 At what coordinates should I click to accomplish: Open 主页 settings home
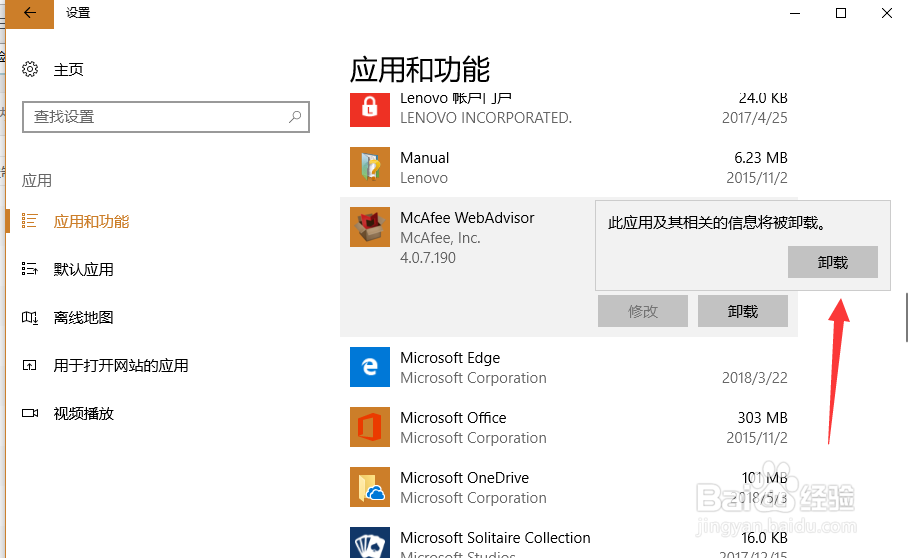(68, 69)
